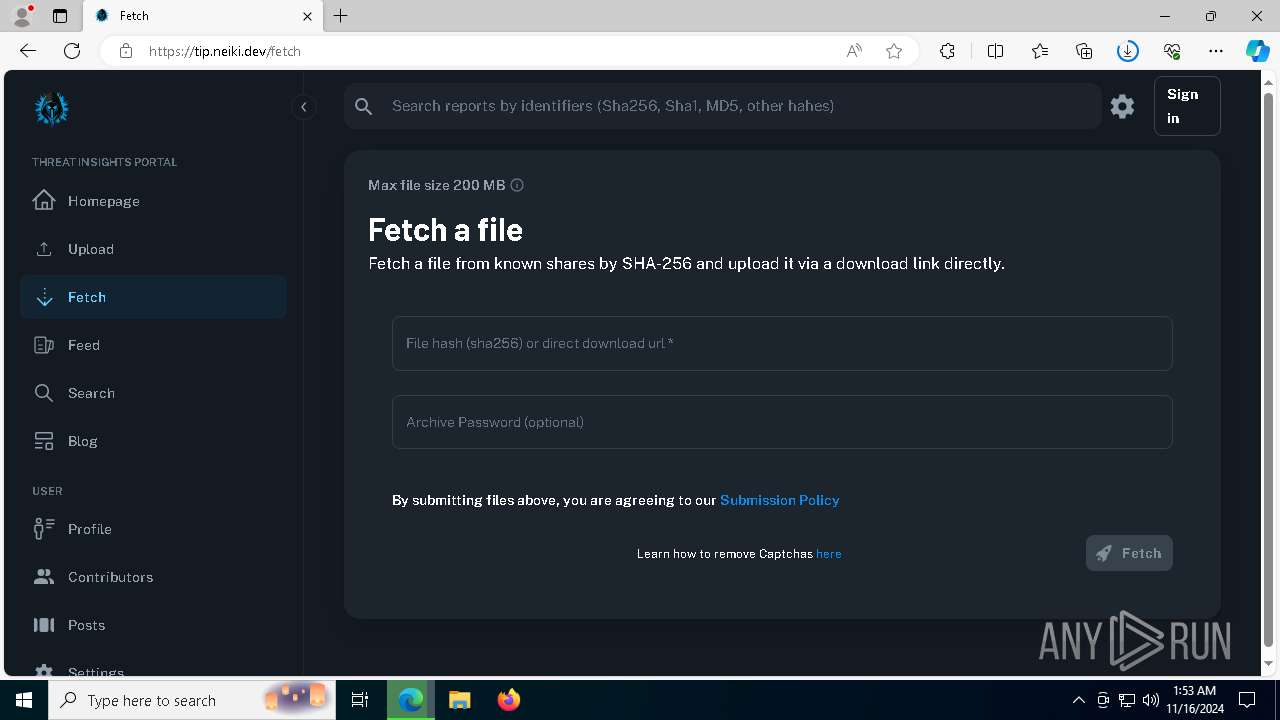Show hidden system tray icons
The height and width of the screenshot is (720, 1280).
coord(1078,700)
